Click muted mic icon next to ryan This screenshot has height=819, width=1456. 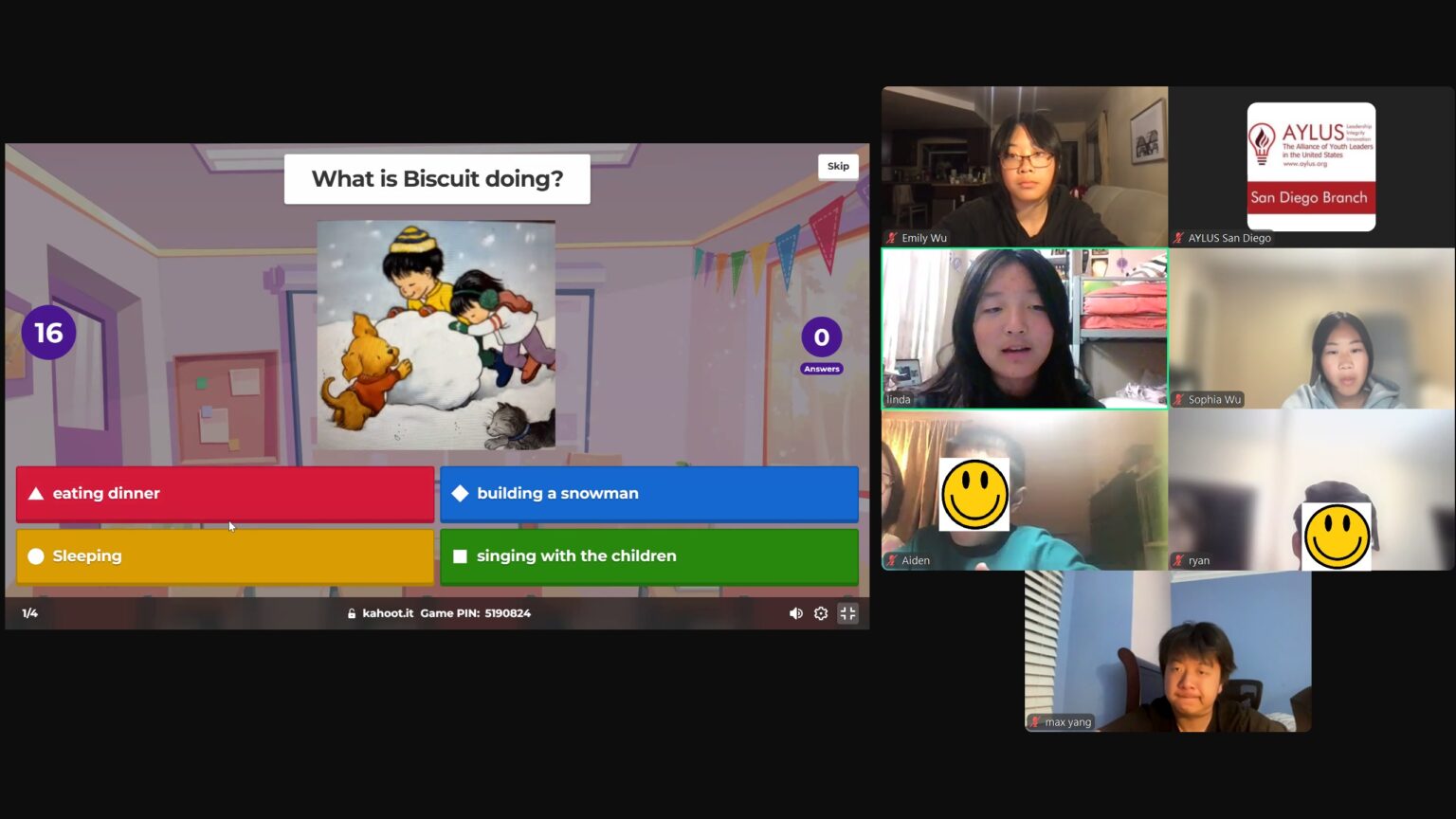coord(1178,560)
